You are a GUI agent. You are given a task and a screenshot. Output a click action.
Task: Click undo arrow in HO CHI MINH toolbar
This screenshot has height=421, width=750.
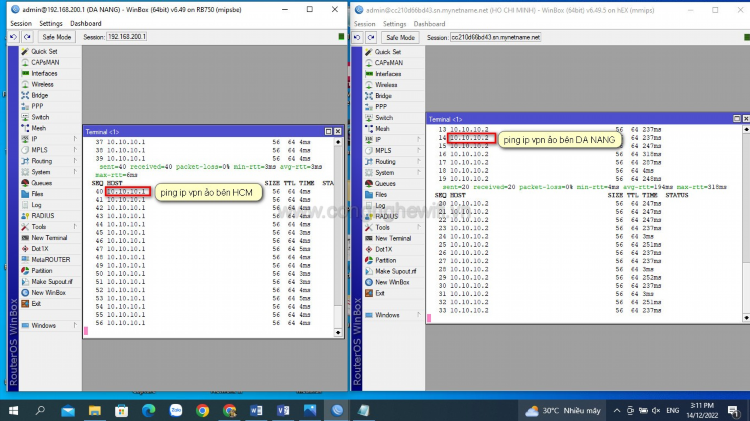coord(357,37)
